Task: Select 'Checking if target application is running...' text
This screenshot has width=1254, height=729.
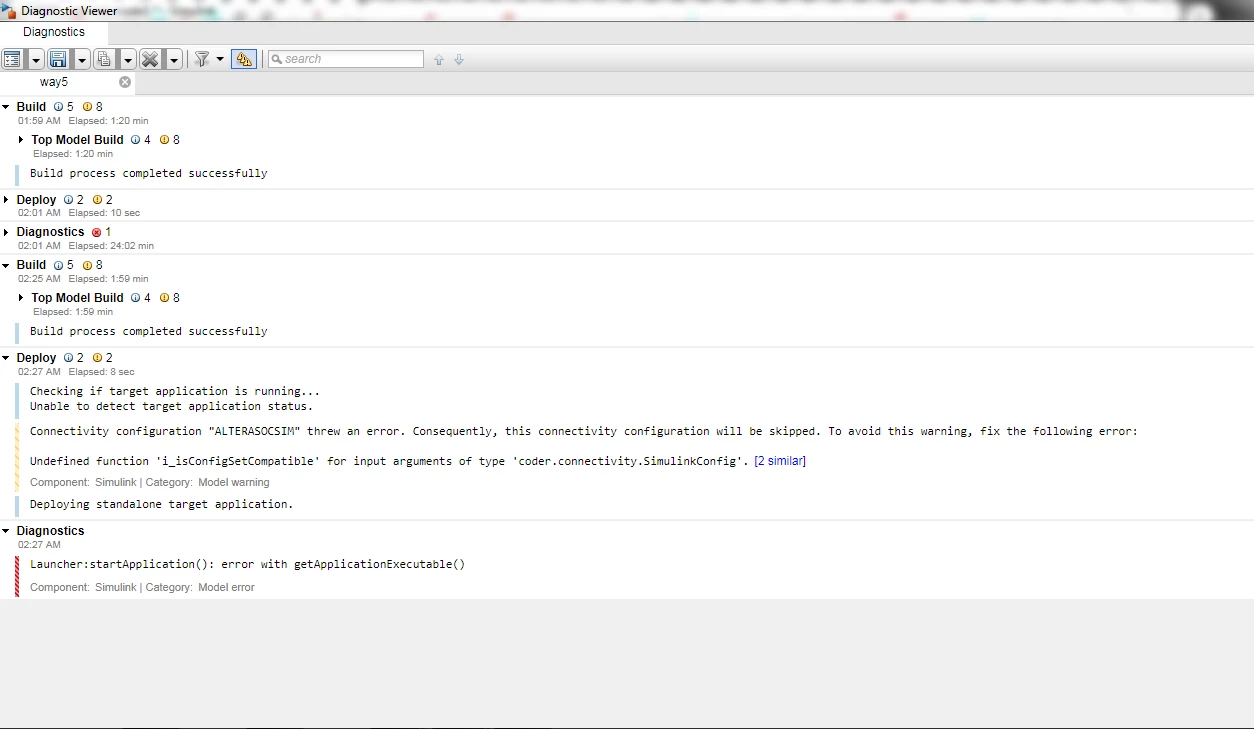Action: point(175,391)
